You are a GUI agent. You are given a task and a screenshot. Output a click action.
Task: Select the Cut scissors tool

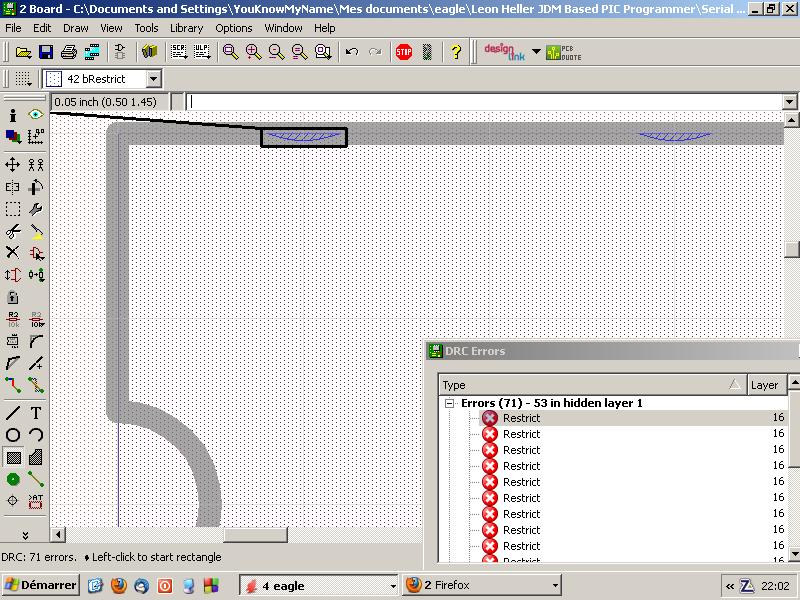(13, 232)
